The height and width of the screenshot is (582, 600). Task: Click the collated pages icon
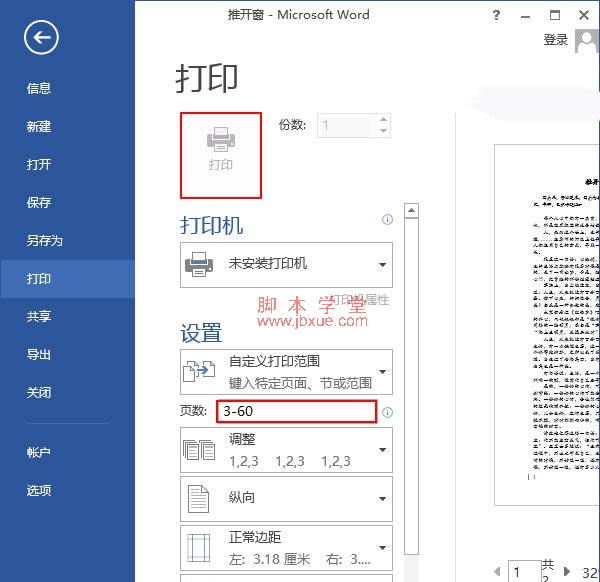click(x=199, y=450)
